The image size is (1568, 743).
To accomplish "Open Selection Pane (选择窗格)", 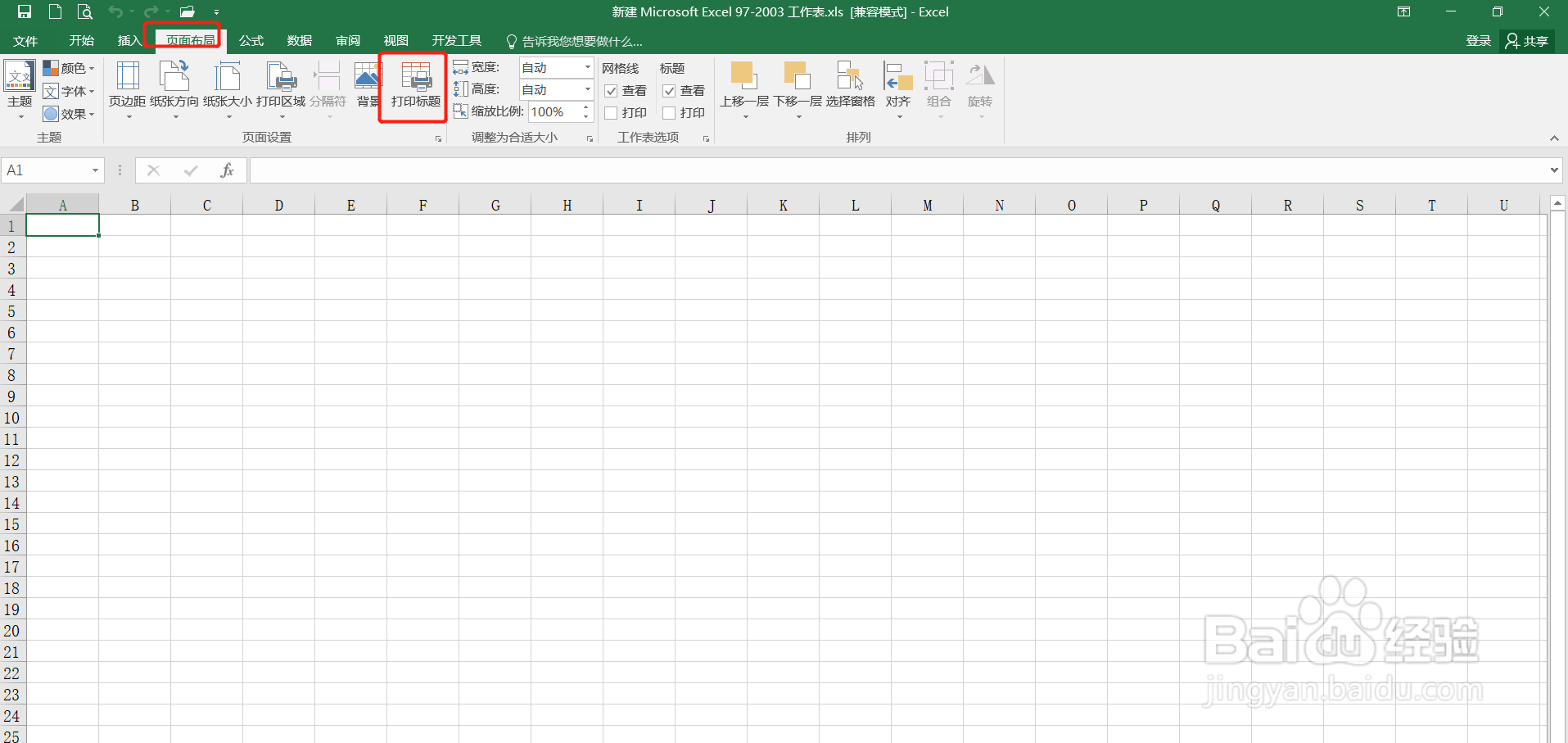I will coord(851,85).
